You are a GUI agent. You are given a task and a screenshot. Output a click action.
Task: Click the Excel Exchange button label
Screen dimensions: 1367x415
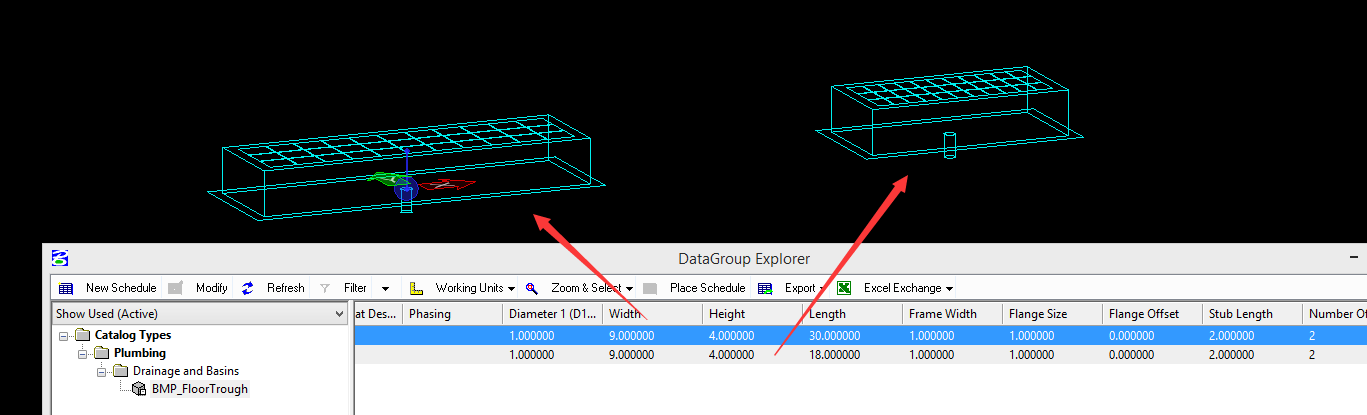(x=902, y=288)
